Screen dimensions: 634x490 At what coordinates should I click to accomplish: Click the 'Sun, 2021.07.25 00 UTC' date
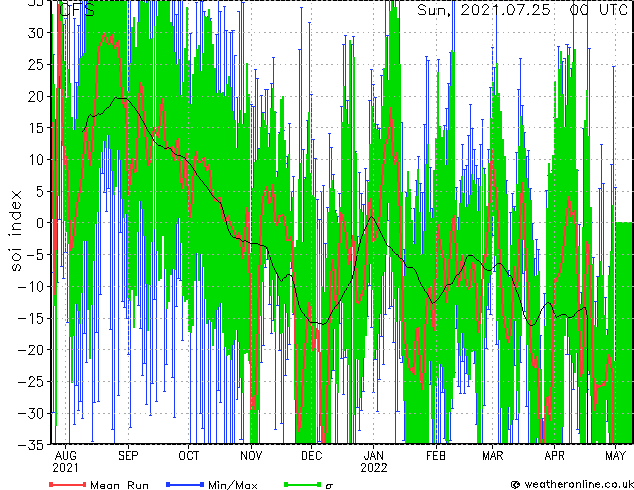coord(522,10)
